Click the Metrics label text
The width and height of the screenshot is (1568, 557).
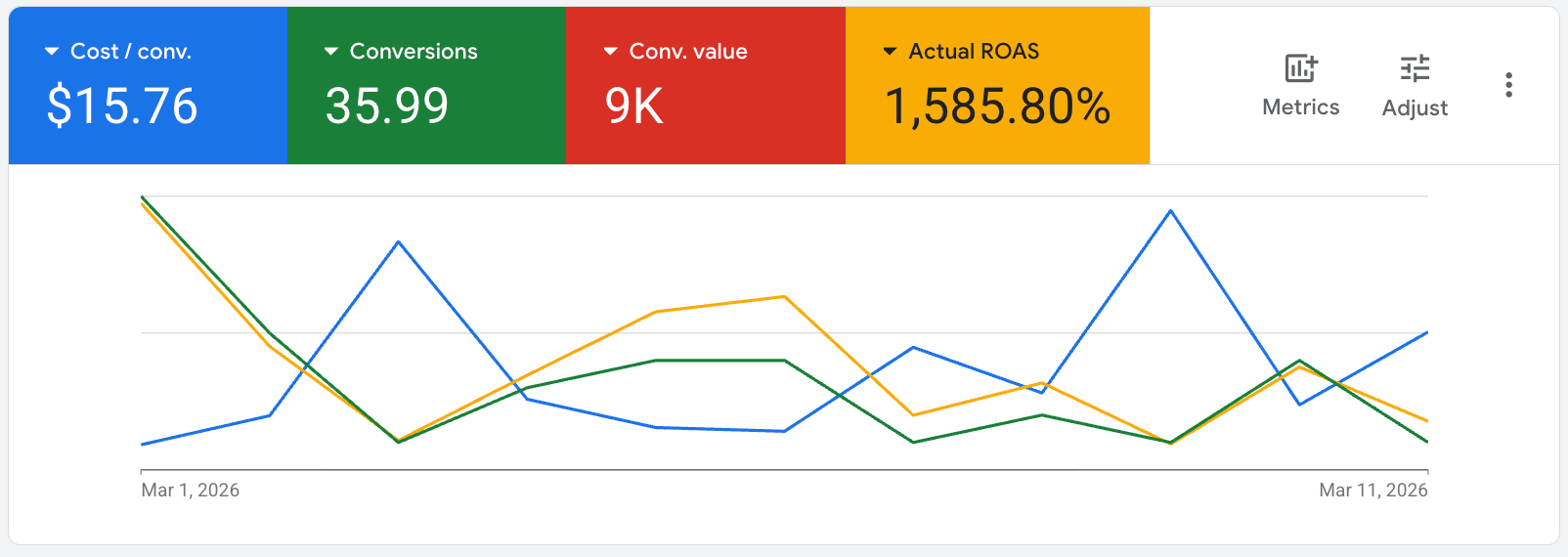[1301, 107]
